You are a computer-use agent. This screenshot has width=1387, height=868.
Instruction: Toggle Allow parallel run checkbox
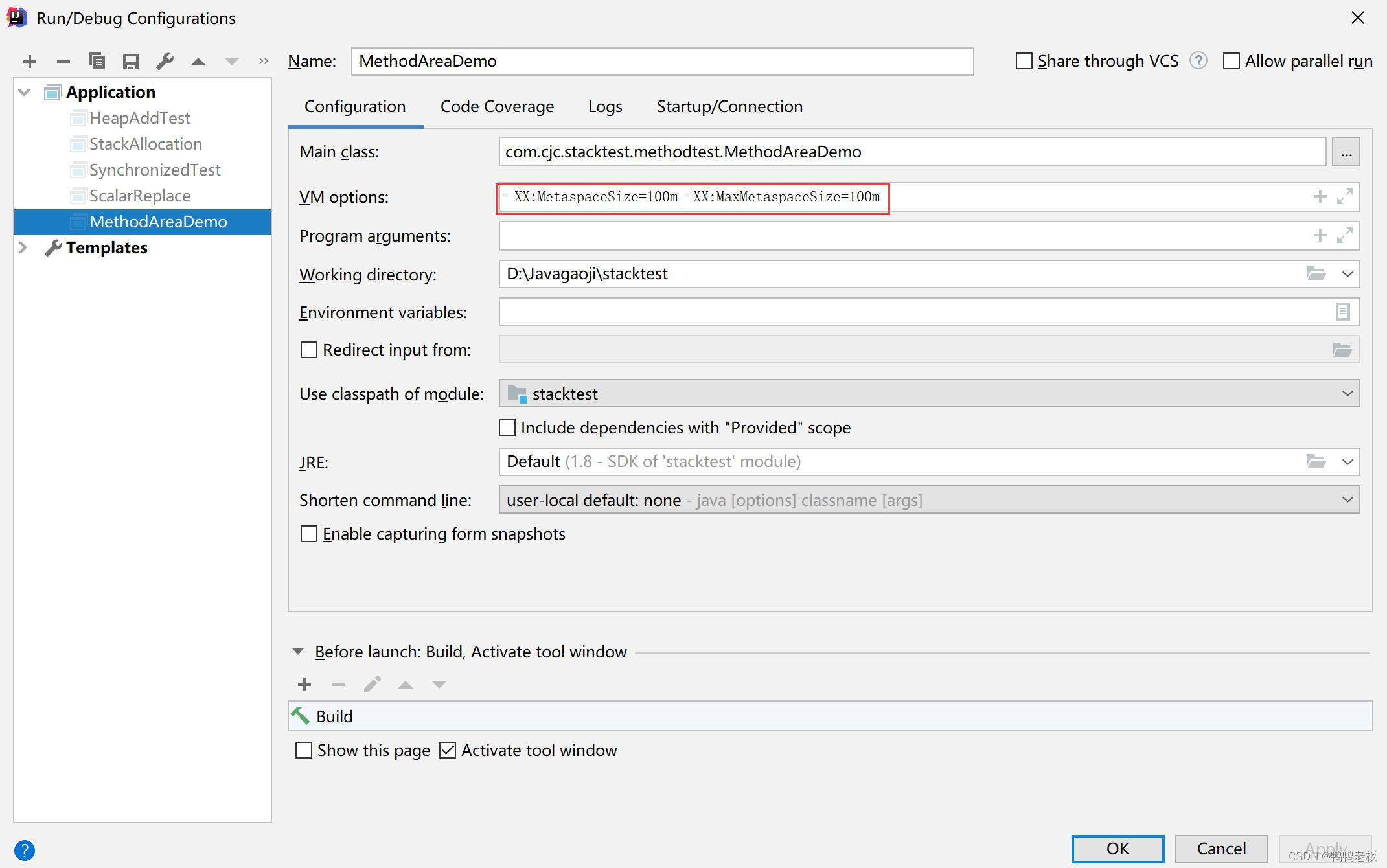(1231, 62)
